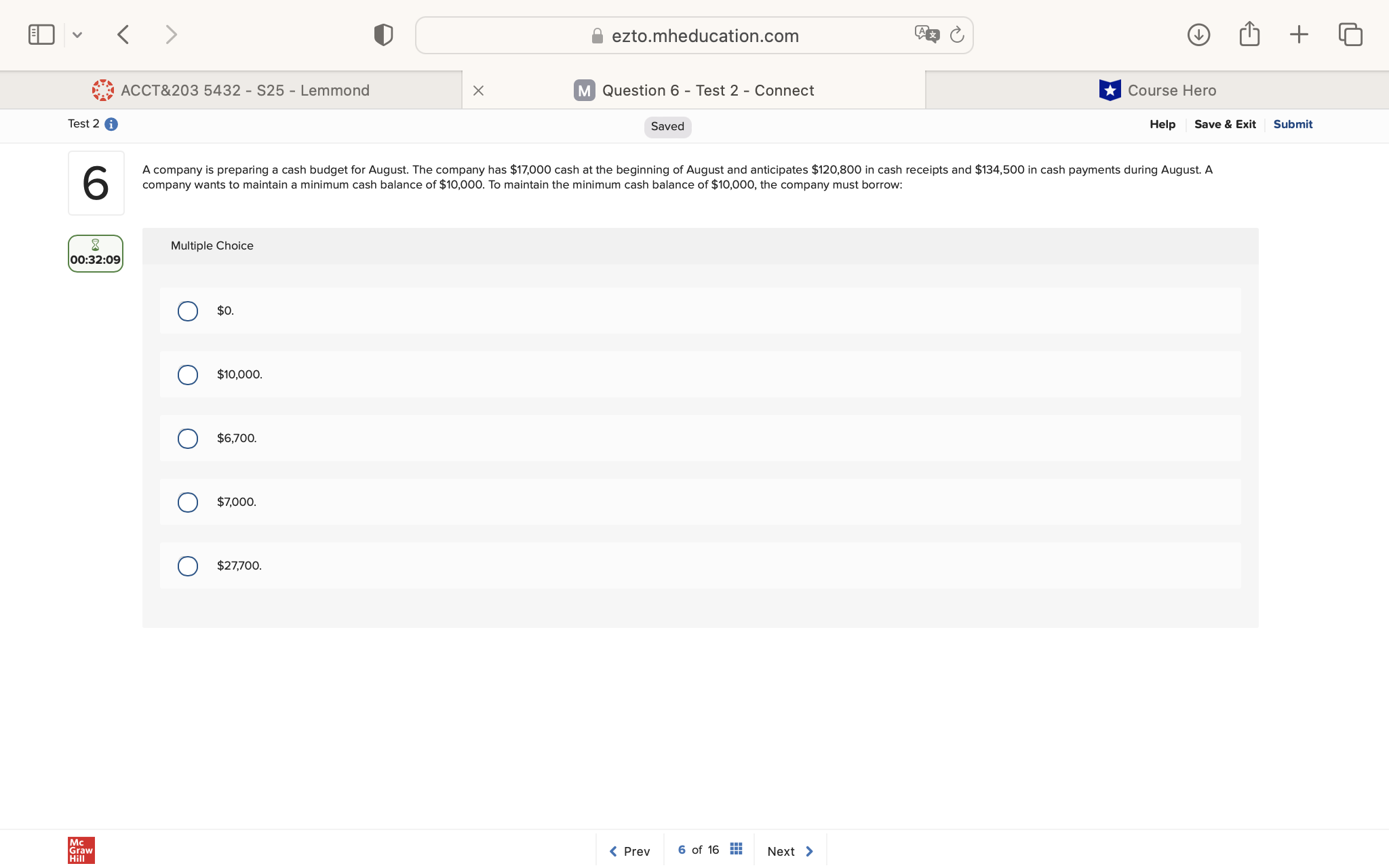Go to Next question

790,851
